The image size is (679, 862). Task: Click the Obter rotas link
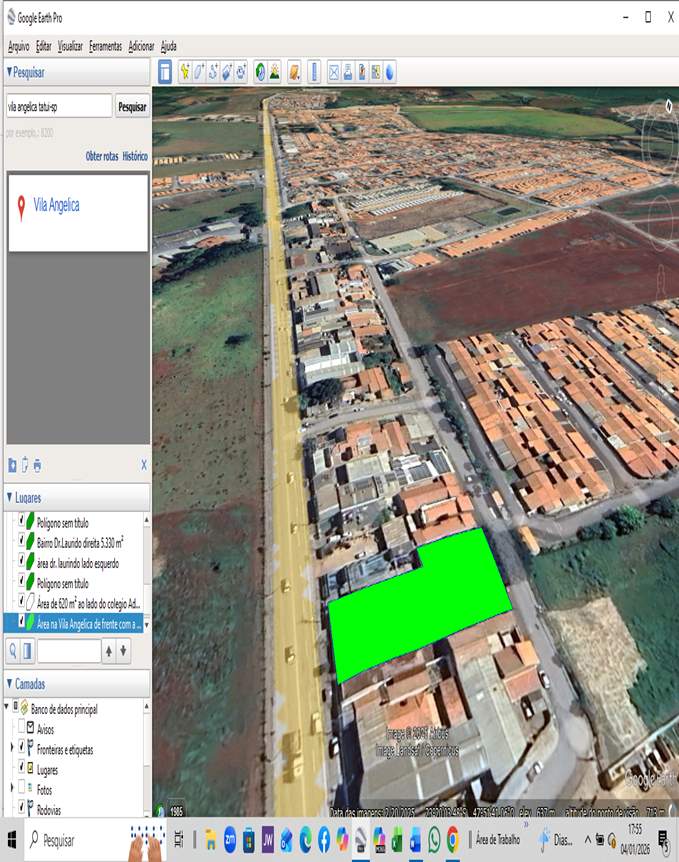pyautogui.click(x=101, y=156)
